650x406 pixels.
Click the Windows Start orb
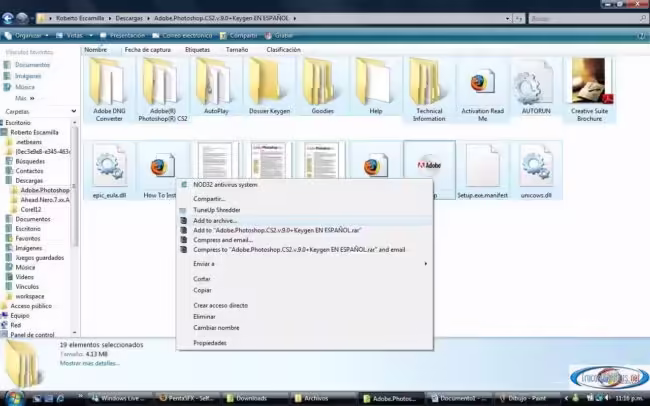tap(13, 398)
